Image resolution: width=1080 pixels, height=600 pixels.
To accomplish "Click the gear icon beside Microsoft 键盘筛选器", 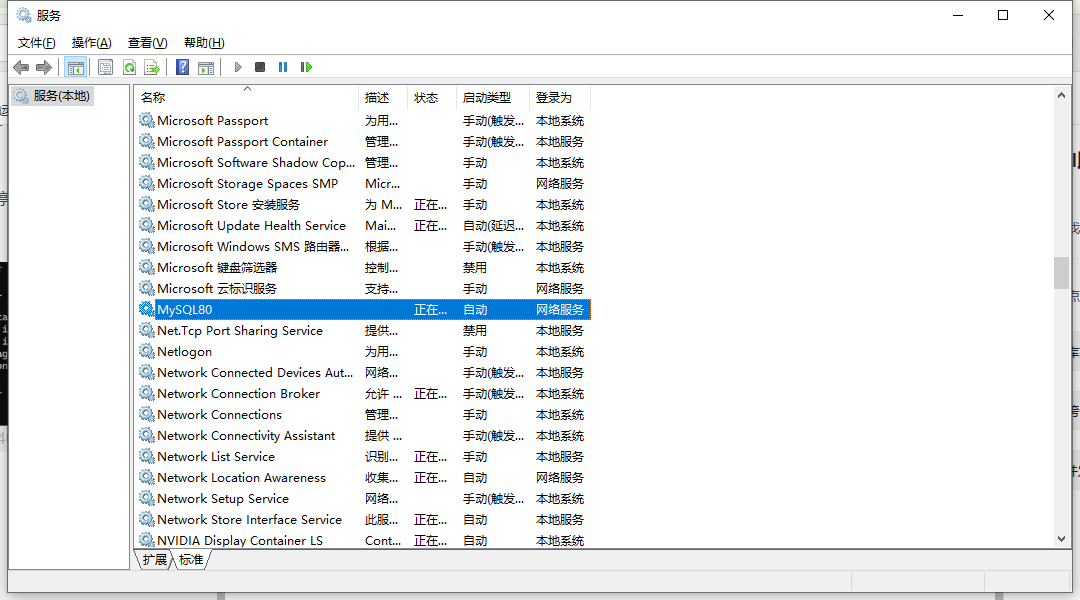I will [x=147, y=267].
